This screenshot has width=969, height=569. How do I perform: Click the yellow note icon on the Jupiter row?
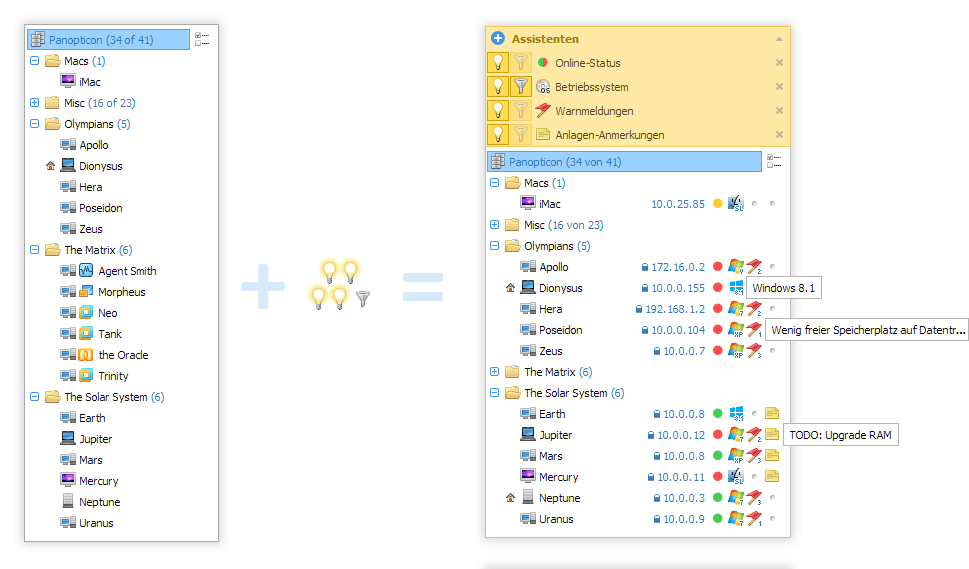(x=772, y=435)
